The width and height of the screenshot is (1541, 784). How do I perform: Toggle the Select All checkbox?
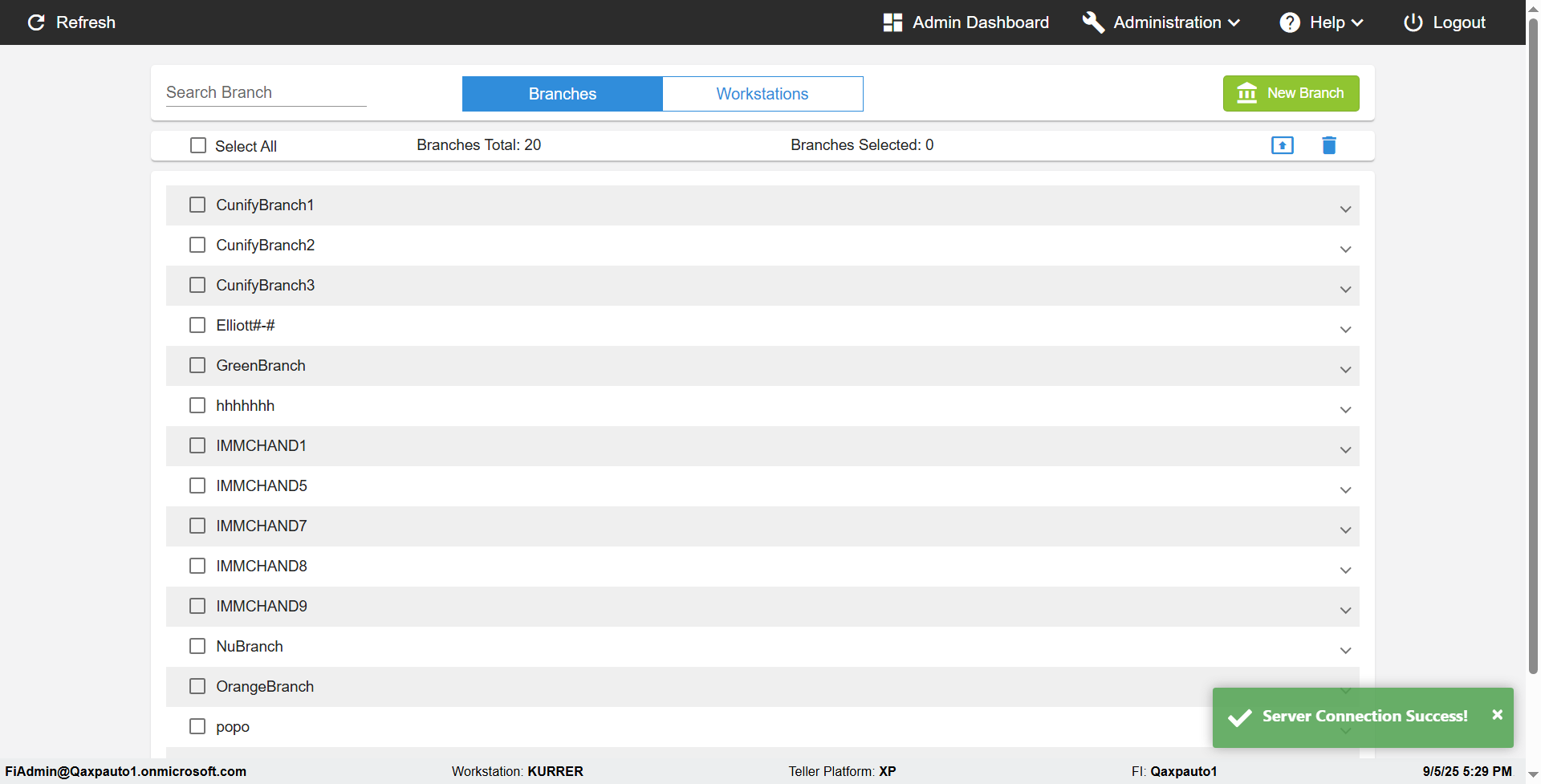(x=198, y=145)
